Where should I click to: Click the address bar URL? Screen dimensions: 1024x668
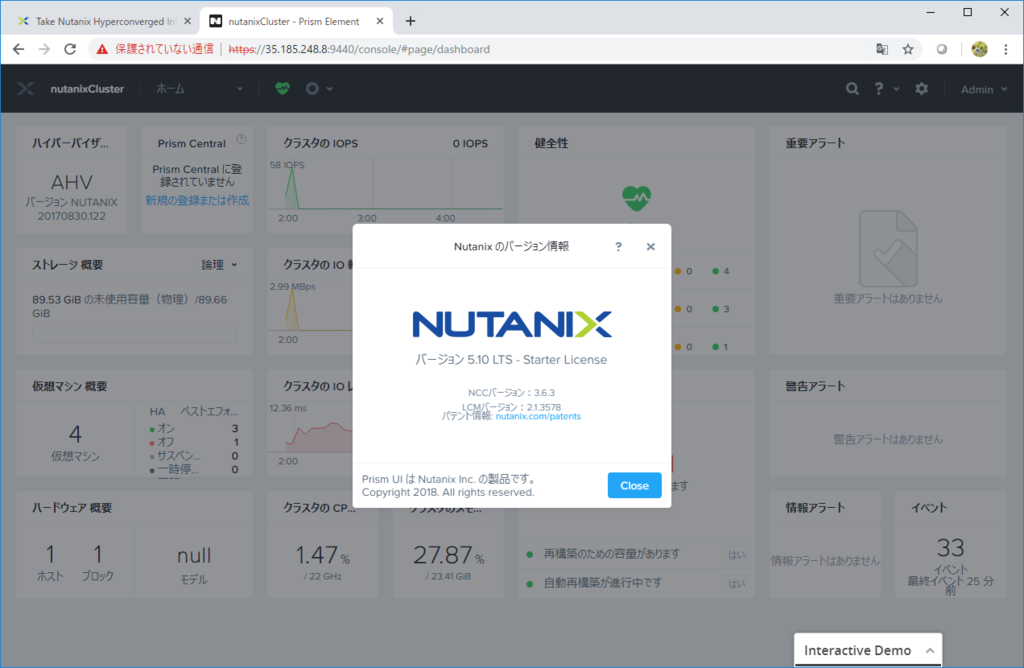359,50
